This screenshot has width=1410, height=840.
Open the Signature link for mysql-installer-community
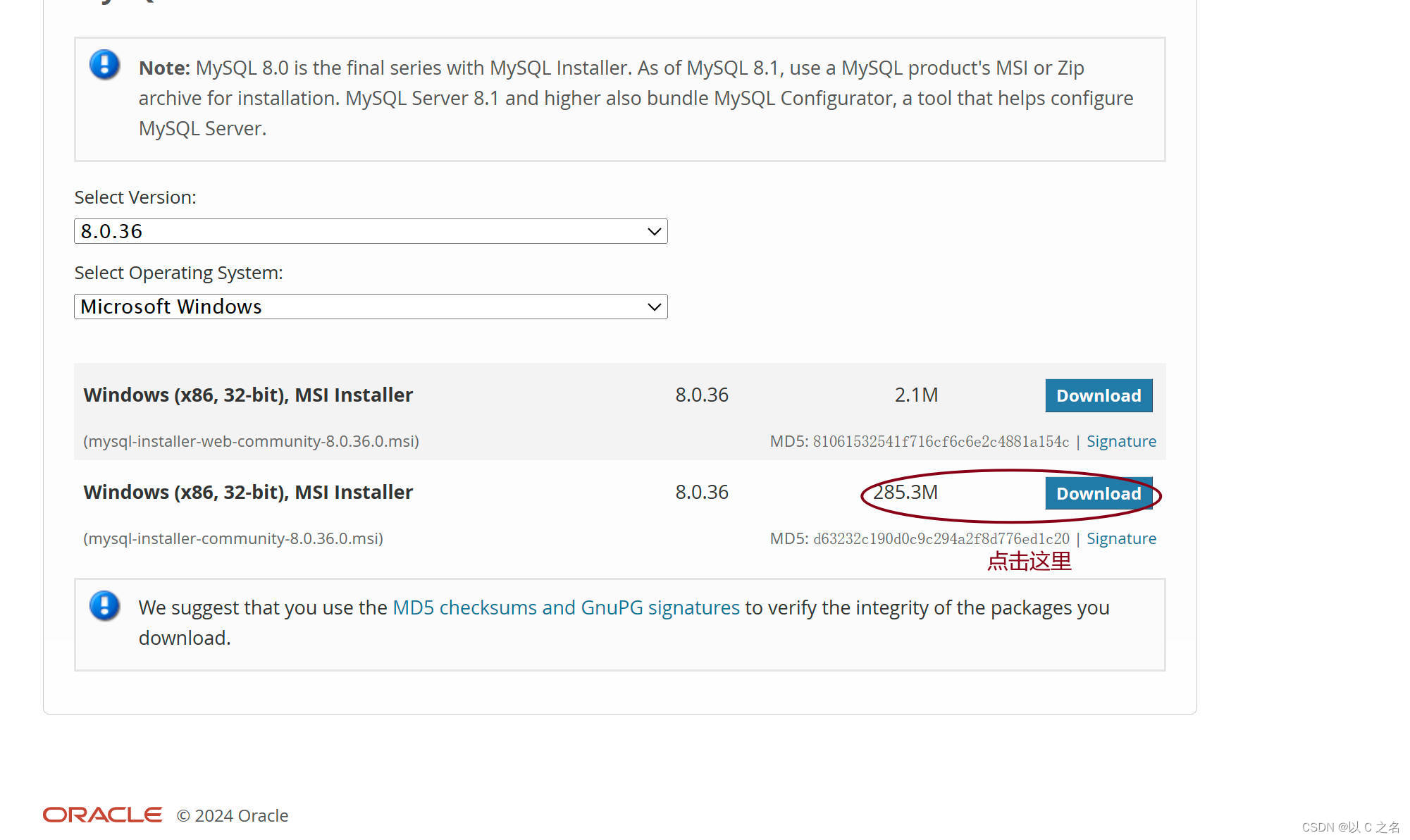coord(1120,538)
